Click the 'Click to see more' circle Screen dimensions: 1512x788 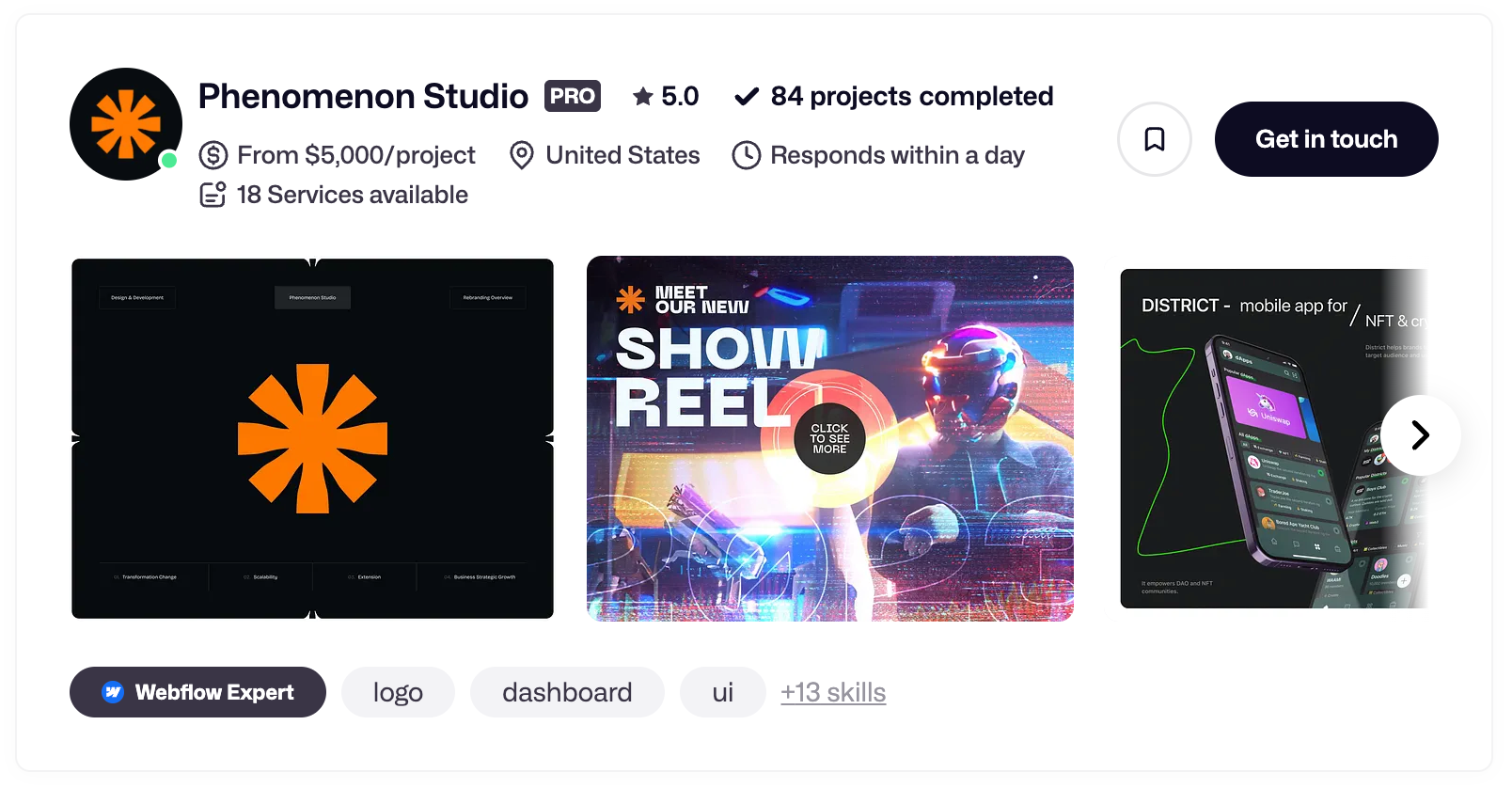pyautogui.click(x=829, y=438)
